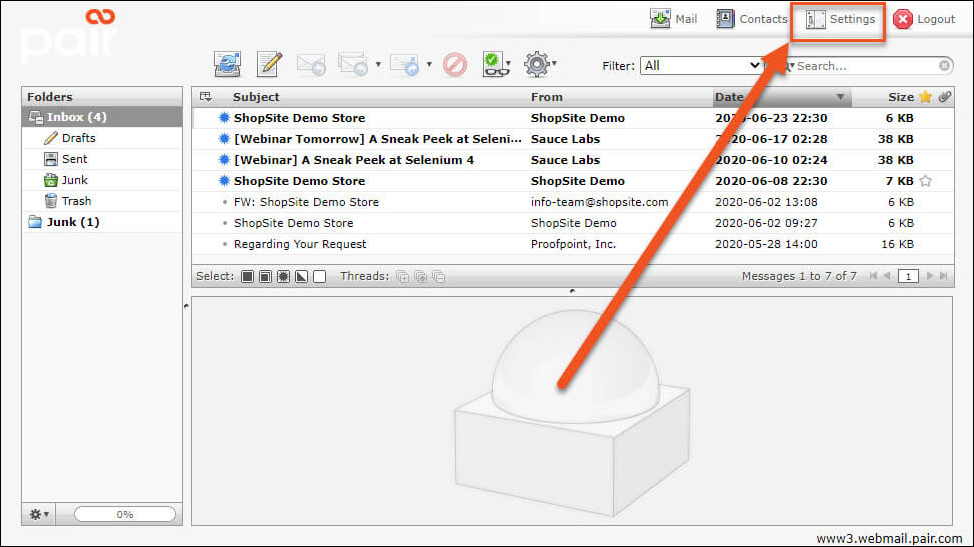
Task: Open the list columns options icon
Action: coord(206,97)
